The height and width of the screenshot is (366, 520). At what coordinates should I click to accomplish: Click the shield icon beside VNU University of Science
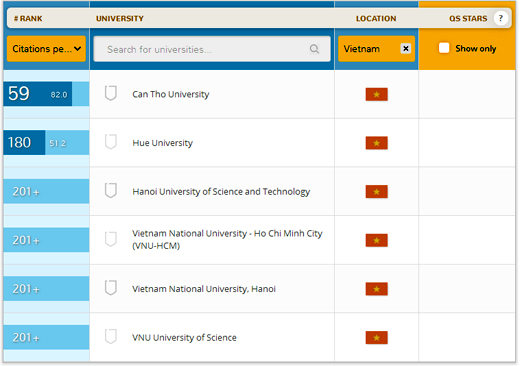pyautogui.click(x=111, y=337)
